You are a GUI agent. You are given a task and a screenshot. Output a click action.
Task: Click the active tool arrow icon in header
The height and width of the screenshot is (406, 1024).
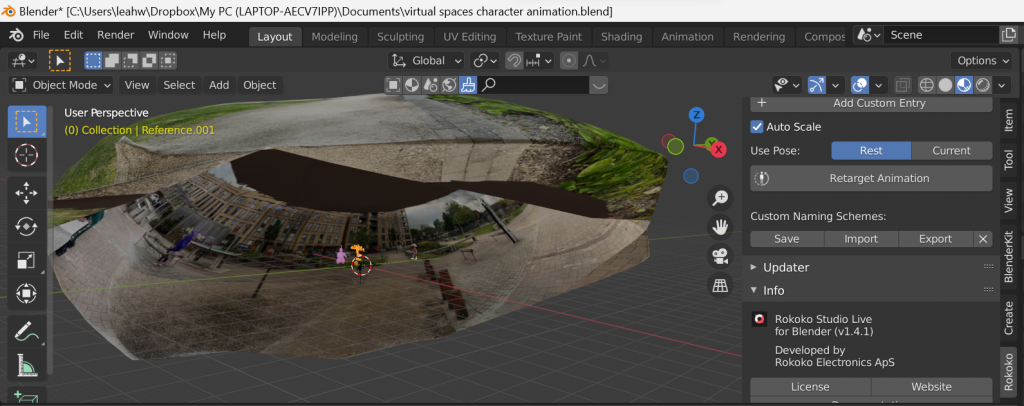pyautogui.click(x=59, y=61)
